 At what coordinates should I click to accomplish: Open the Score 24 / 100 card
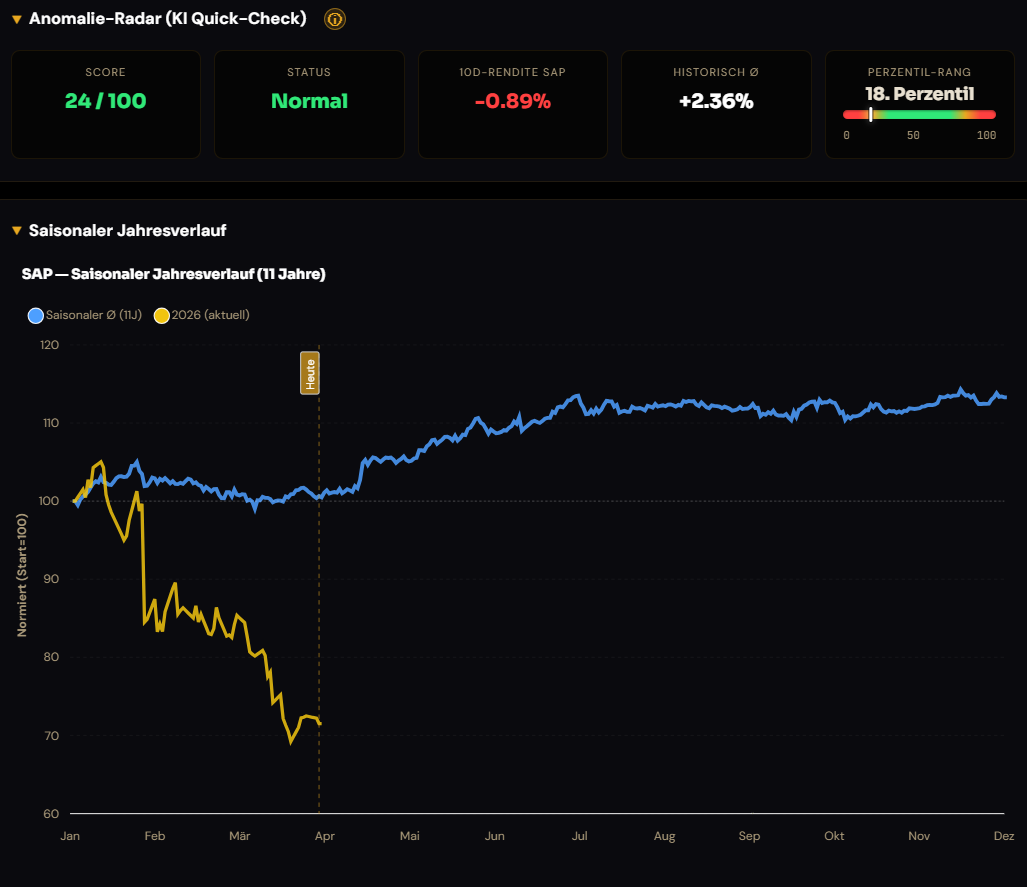(x=106, y=104)
